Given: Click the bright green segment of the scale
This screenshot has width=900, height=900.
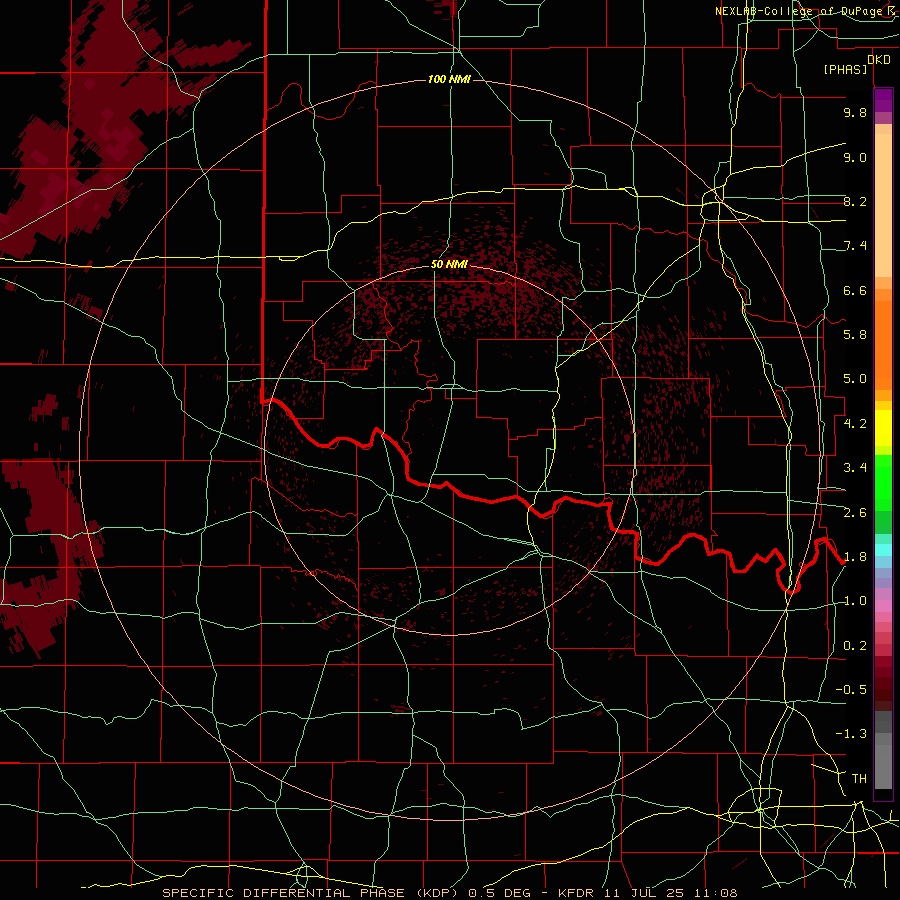Looking at the screenshot, I should [883, 482].
